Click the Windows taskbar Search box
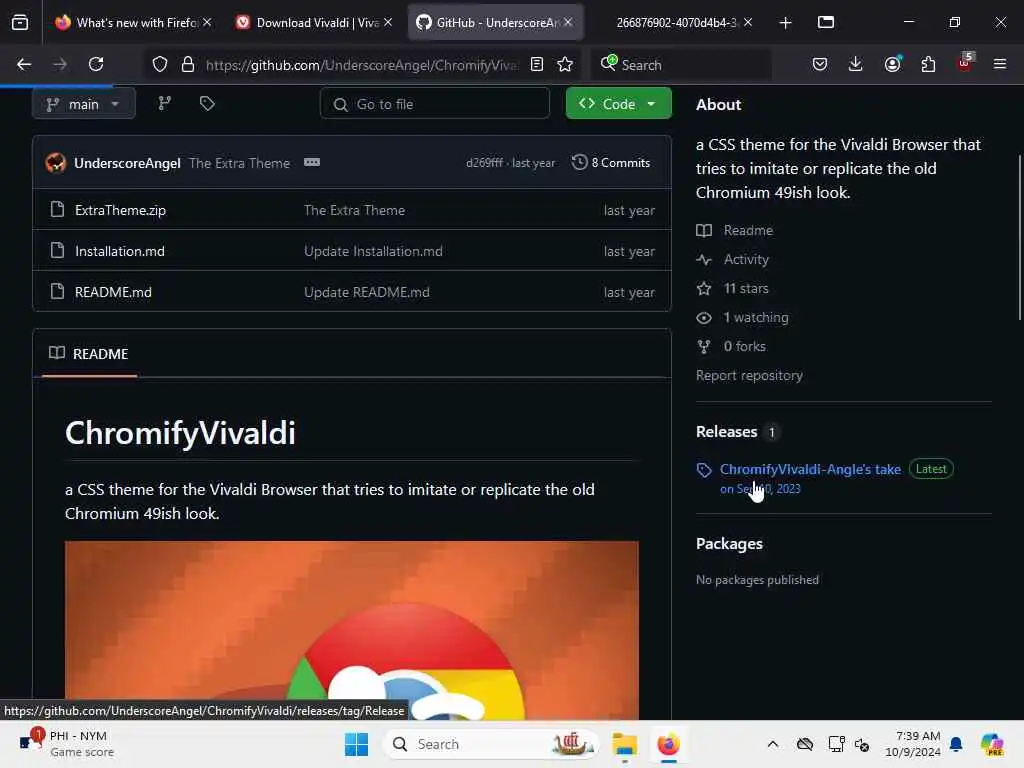This screenshot has height=768, width=1024. [x=491, y=744]
